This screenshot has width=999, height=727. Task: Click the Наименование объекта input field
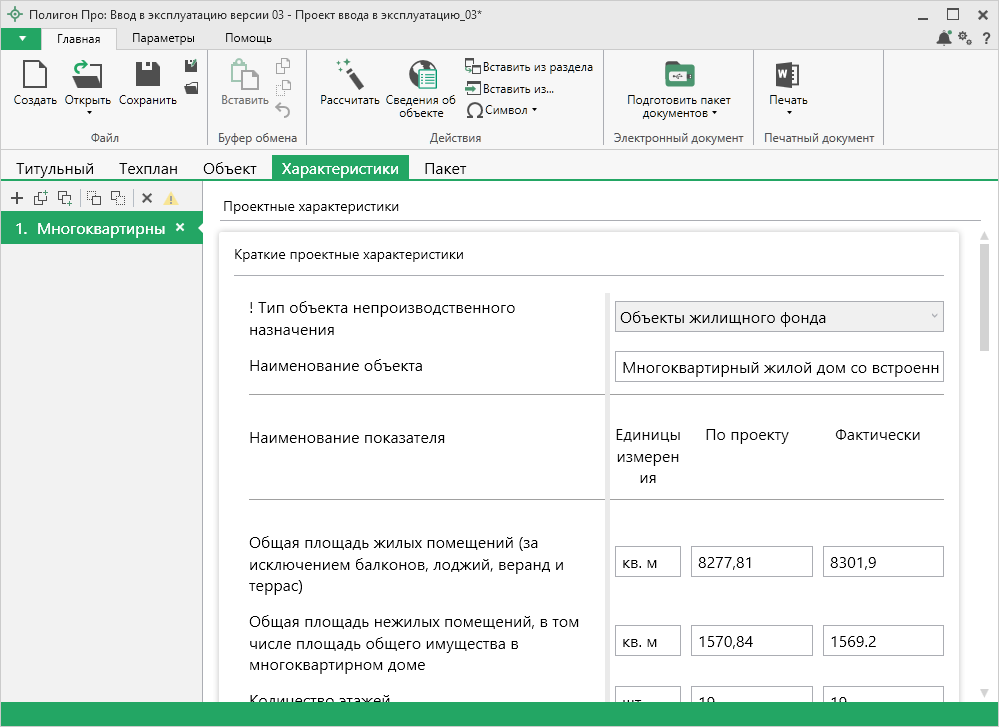pos(779,367)
